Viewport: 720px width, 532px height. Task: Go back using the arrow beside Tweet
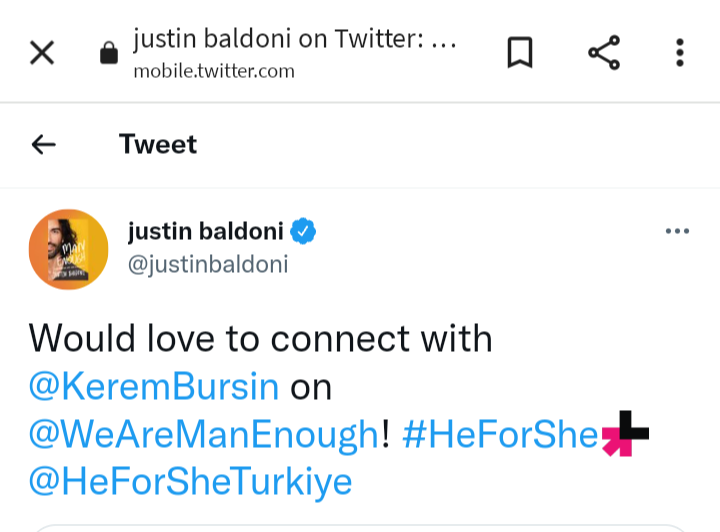[x=44, y=145]
